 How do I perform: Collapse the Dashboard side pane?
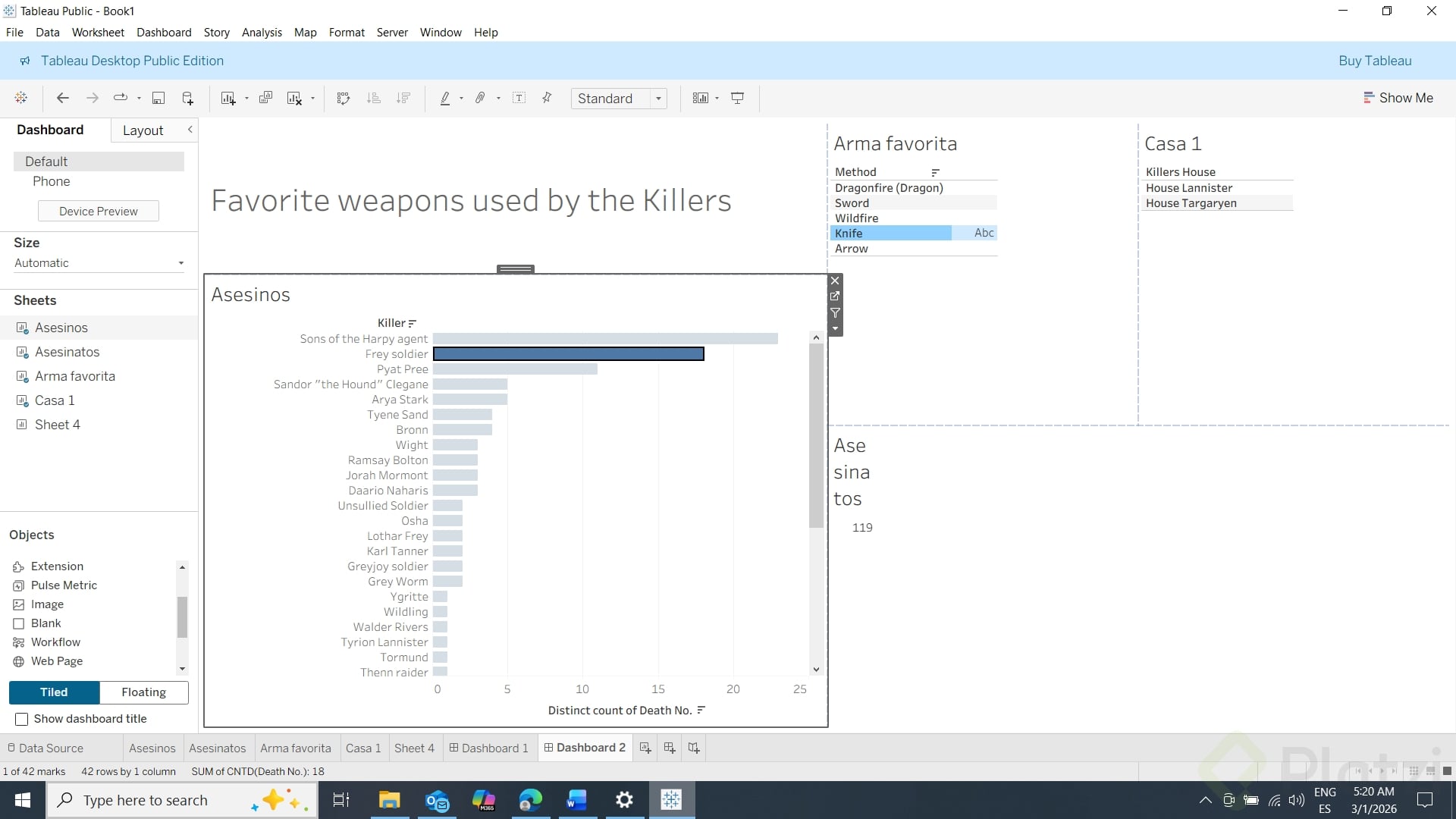tap(190, 130)
